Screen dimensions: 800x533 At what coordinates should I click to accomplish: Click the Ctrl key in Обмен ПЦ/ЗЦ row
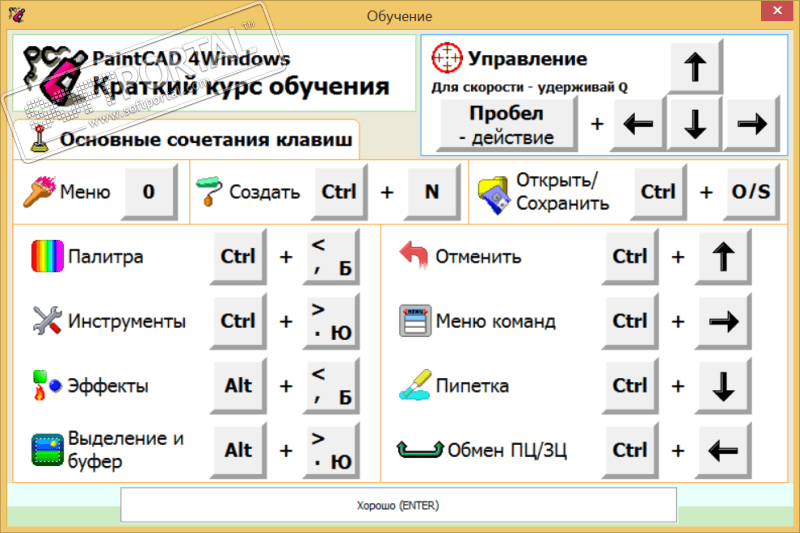coord(630,450)
